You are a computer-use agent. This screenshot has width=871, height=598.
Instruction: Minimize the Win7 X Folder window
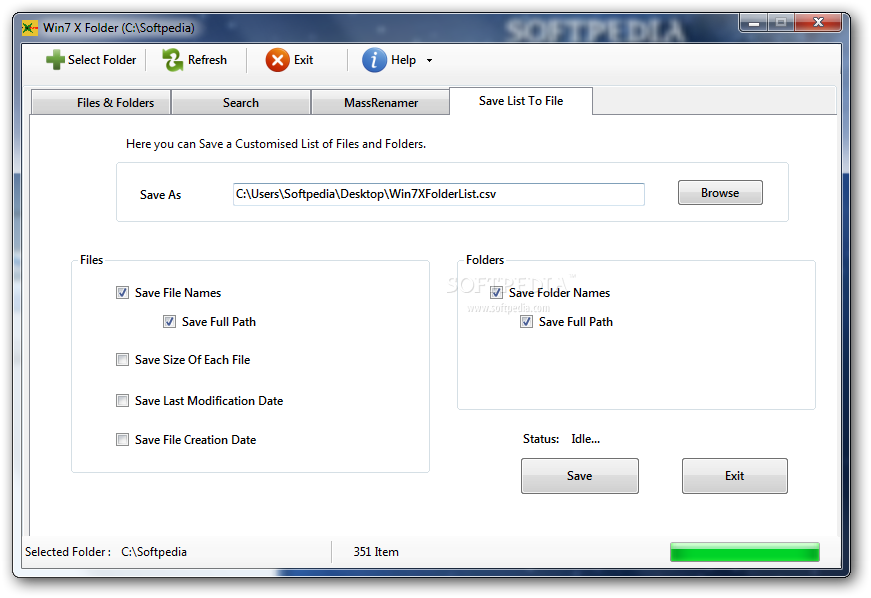coord(754,23)
